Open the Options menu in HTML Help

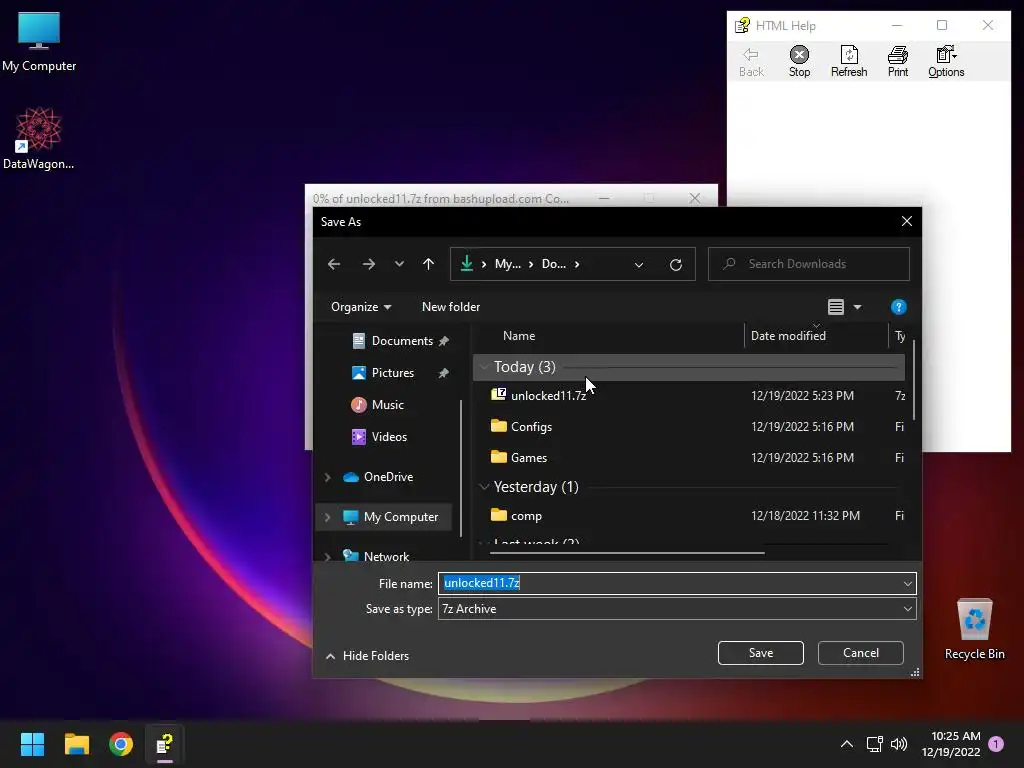946,62
